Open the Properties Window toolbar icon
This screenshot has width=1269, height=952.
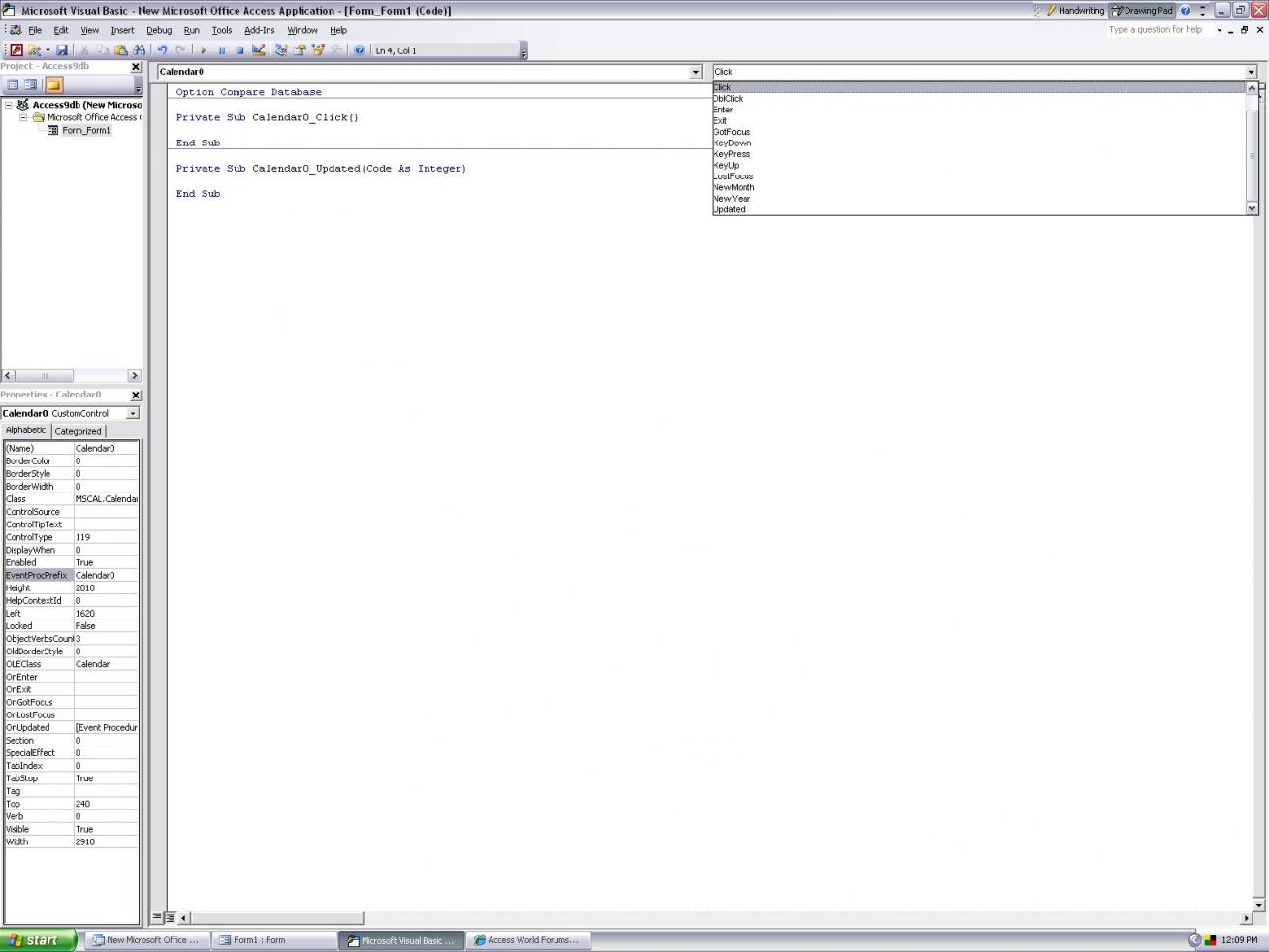click(x=300, y=50)
